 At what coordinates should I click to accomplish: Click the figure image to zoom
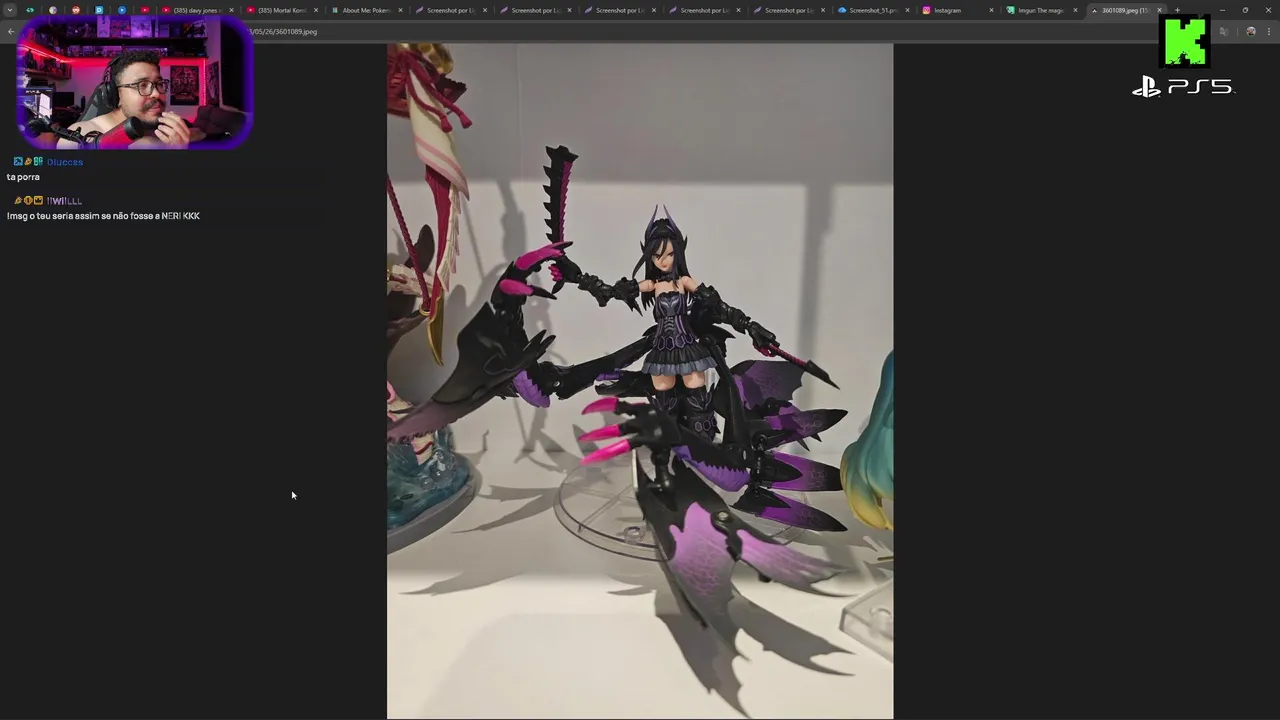click(x=640, y=381)
